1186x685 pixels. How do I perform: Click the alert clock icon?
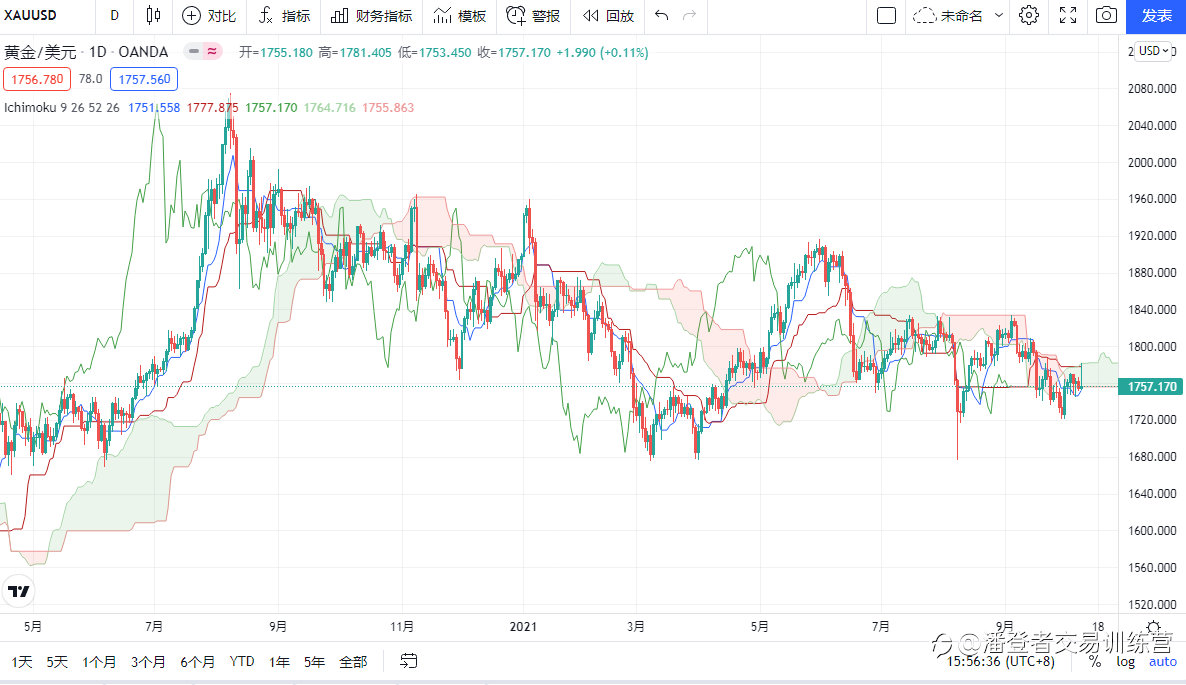click(515, 15)
